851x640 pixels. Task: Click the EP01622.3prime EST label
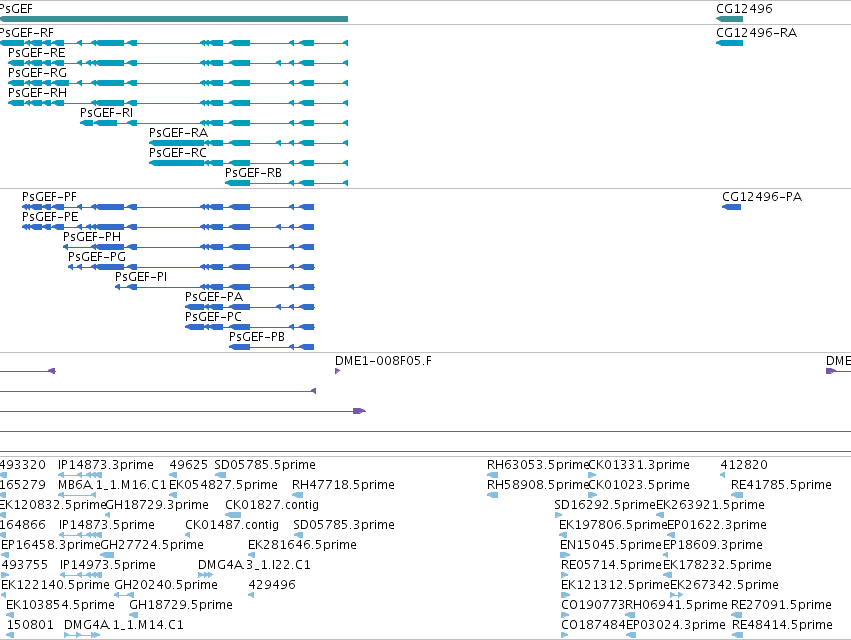coord(716,525)
